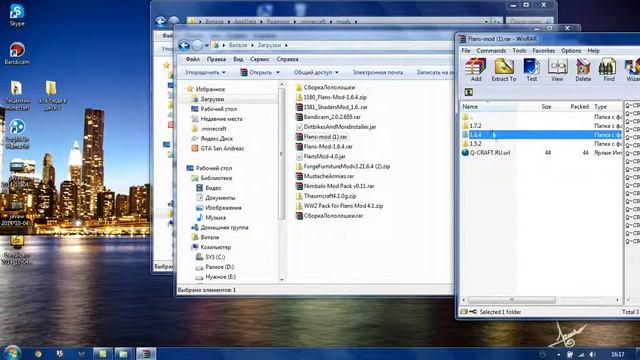Screen dimensions: 640x360
Task: Click the WinRAR Add toolbar icon
Action: tap(476, 70)
